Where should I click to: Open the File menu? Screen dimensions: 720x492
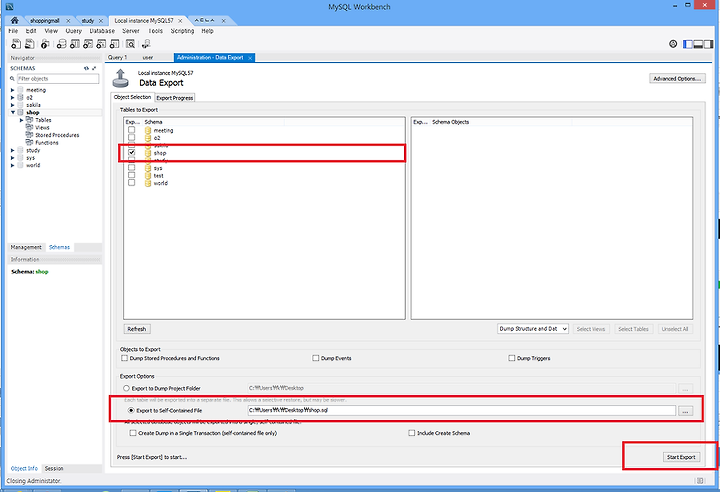tap(13, 31)
